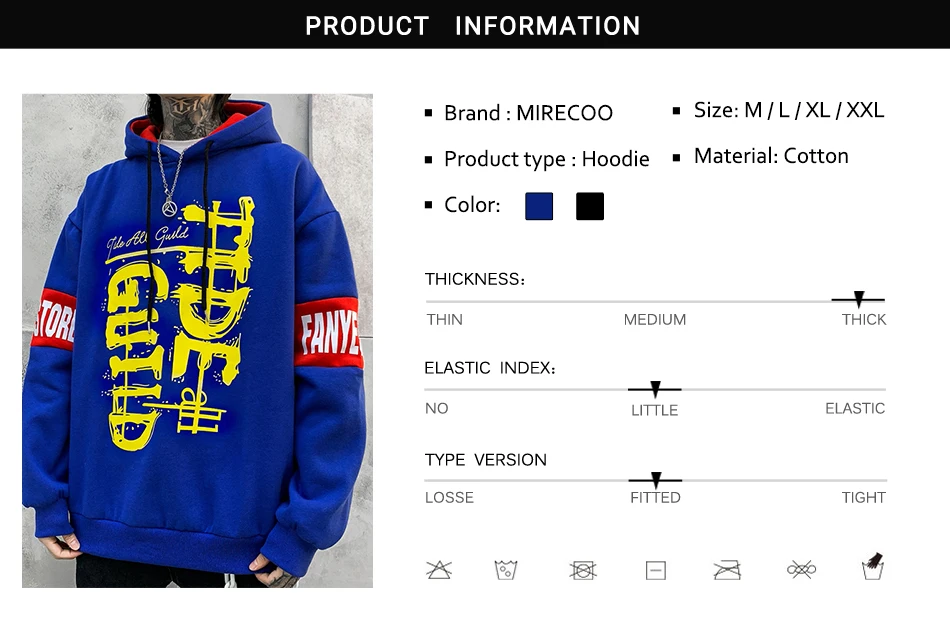Screen dimensions: 950x630
Task: Select the black color swatch
Action: click(590, 206)
